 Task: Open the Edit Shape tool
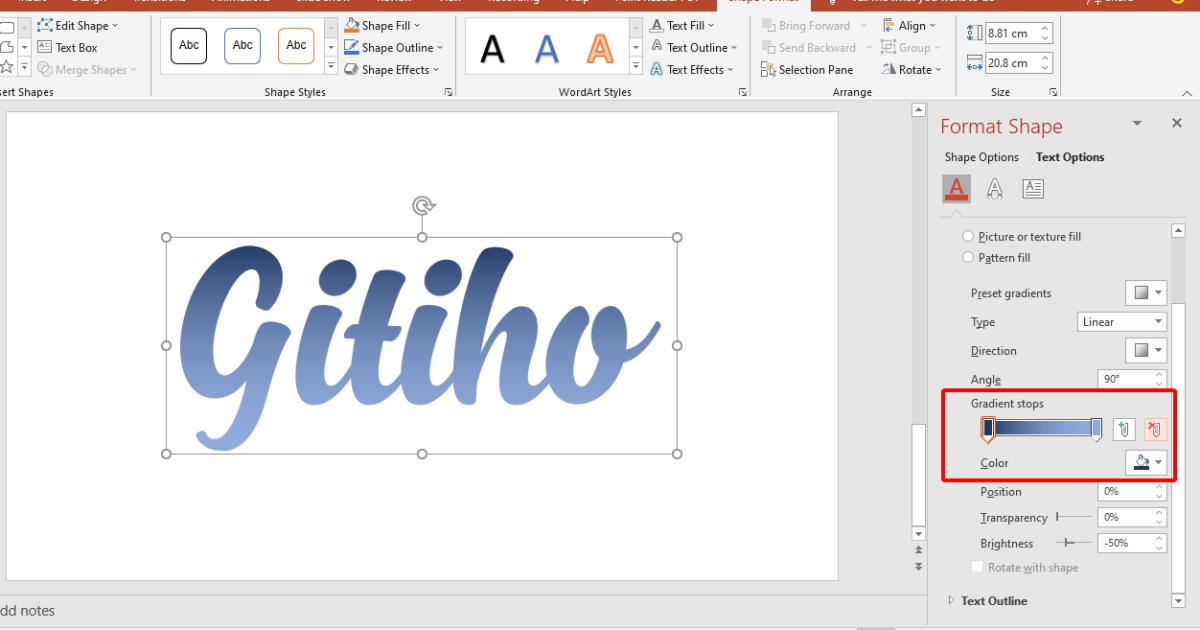tap(80, 25)
